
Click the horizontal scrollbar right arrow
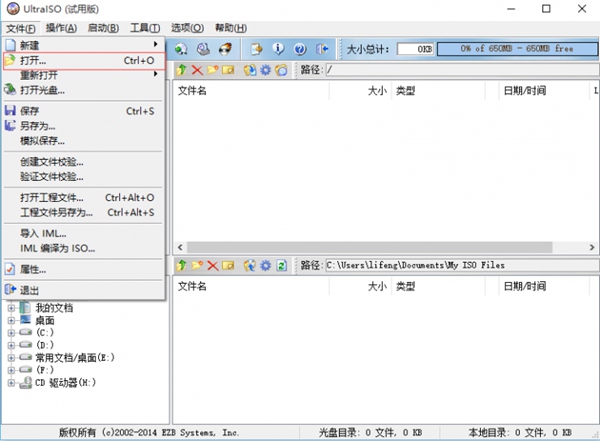[592, 247]
